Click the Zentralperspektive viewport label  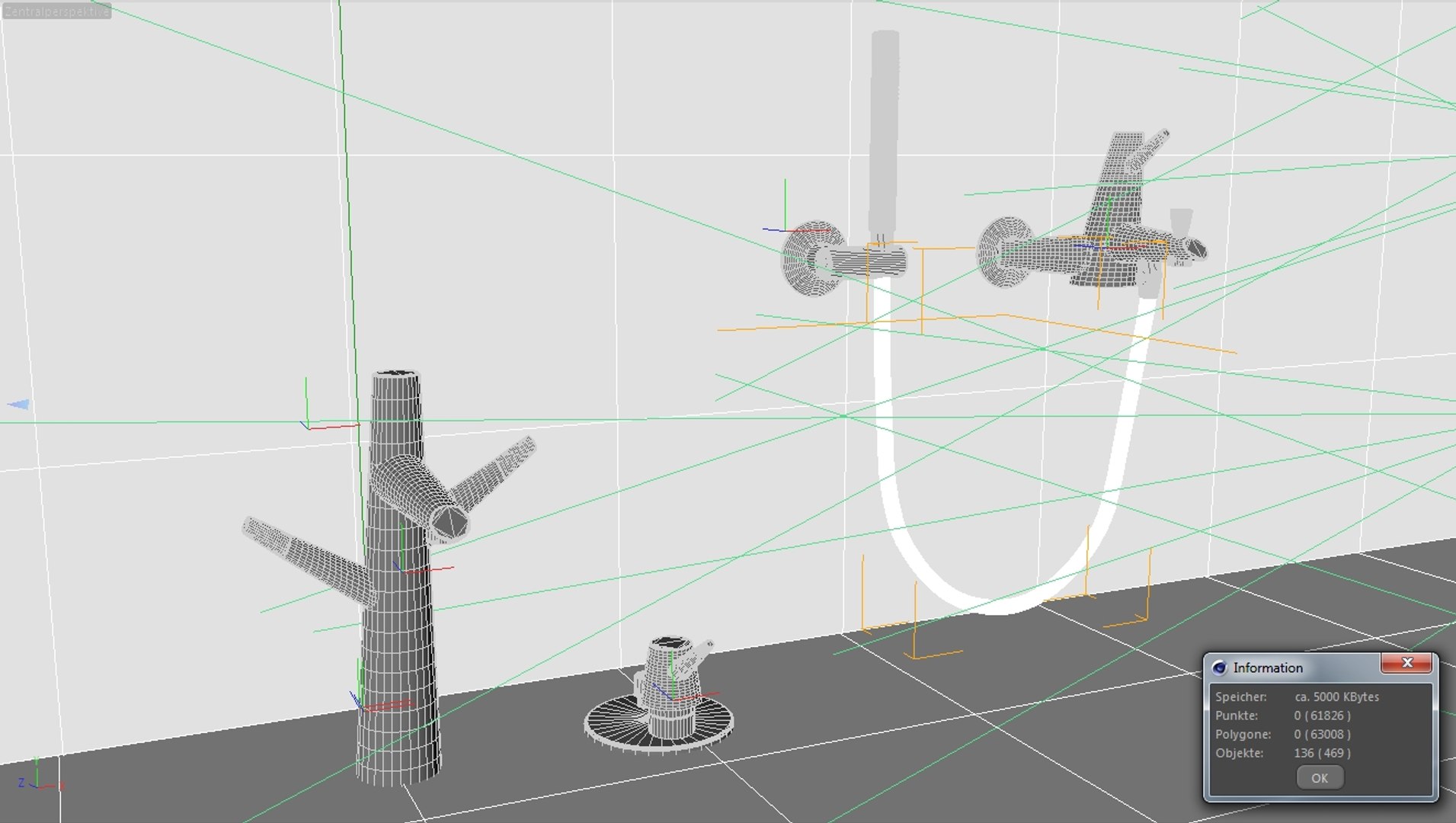(56, 11)
